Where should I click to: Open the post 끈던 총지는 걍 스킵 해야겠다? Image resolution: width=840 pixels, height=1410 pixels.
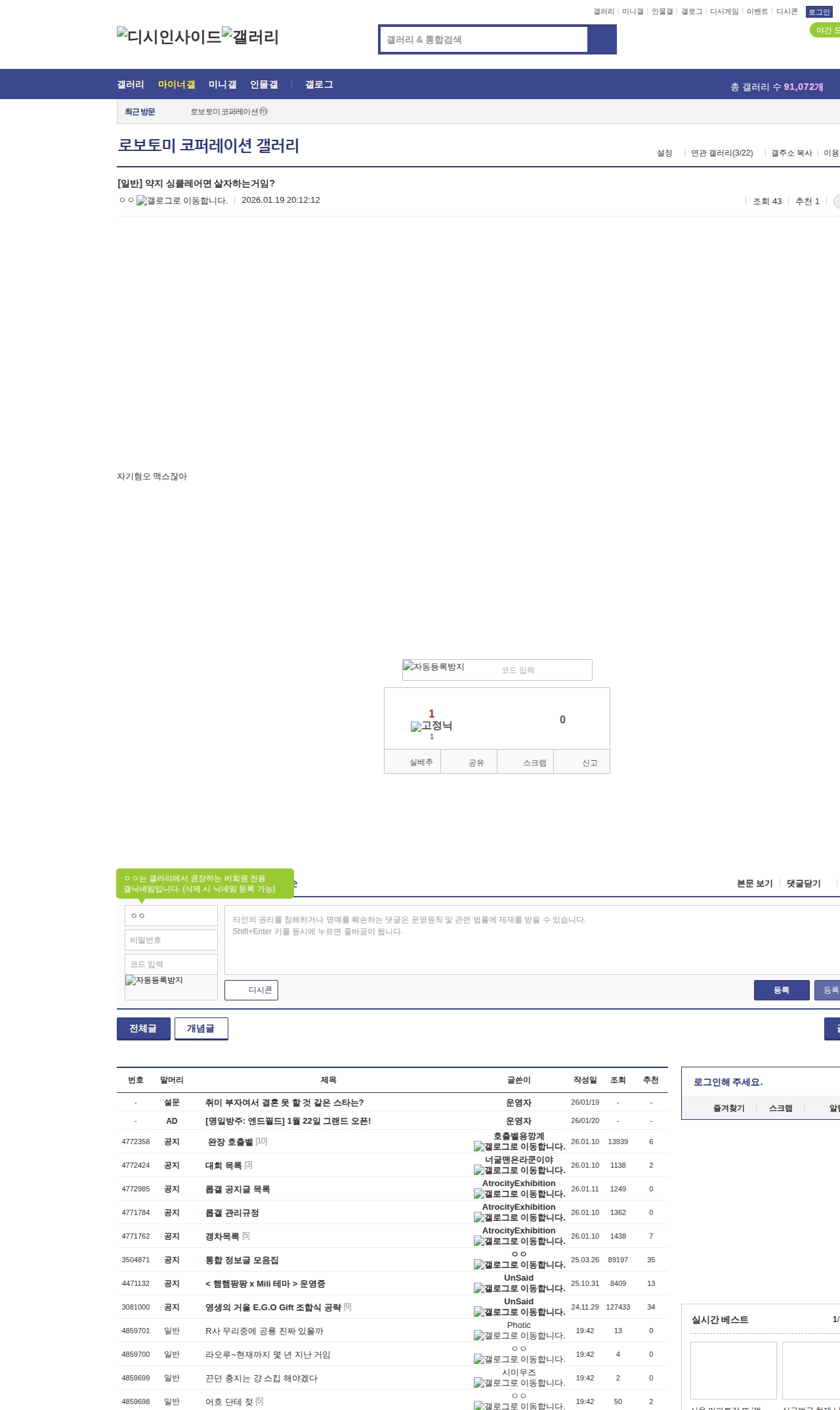[261, 1378]
